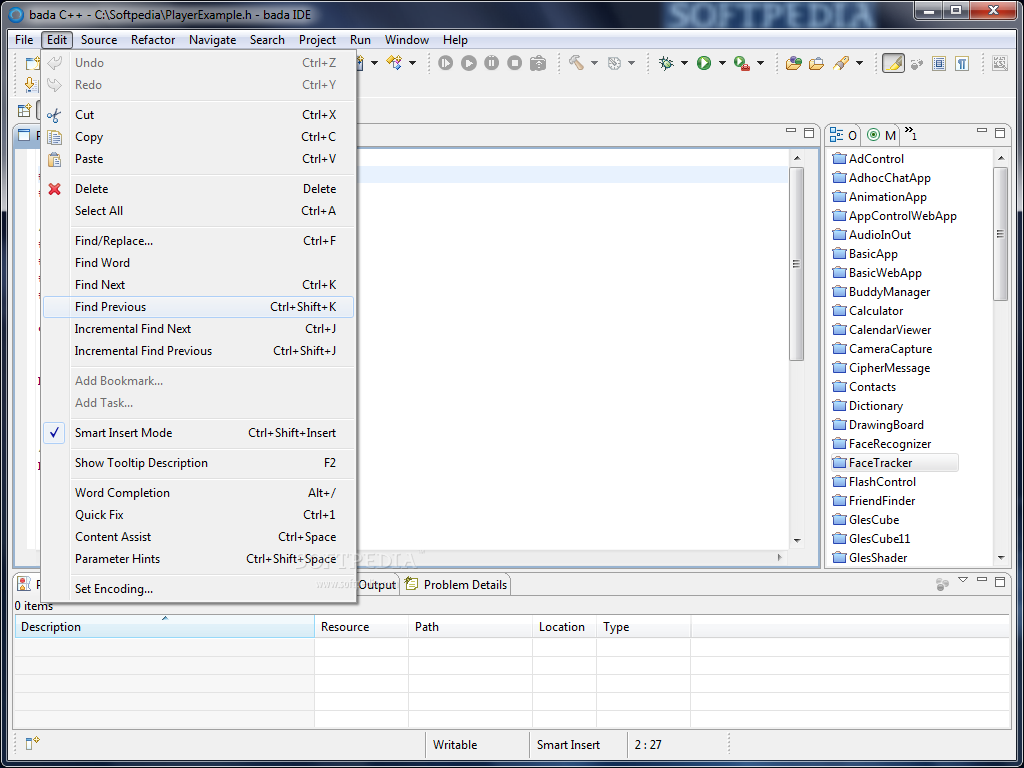
Task: Click the Run/Play debug control icon
Action: click(468, 63)
